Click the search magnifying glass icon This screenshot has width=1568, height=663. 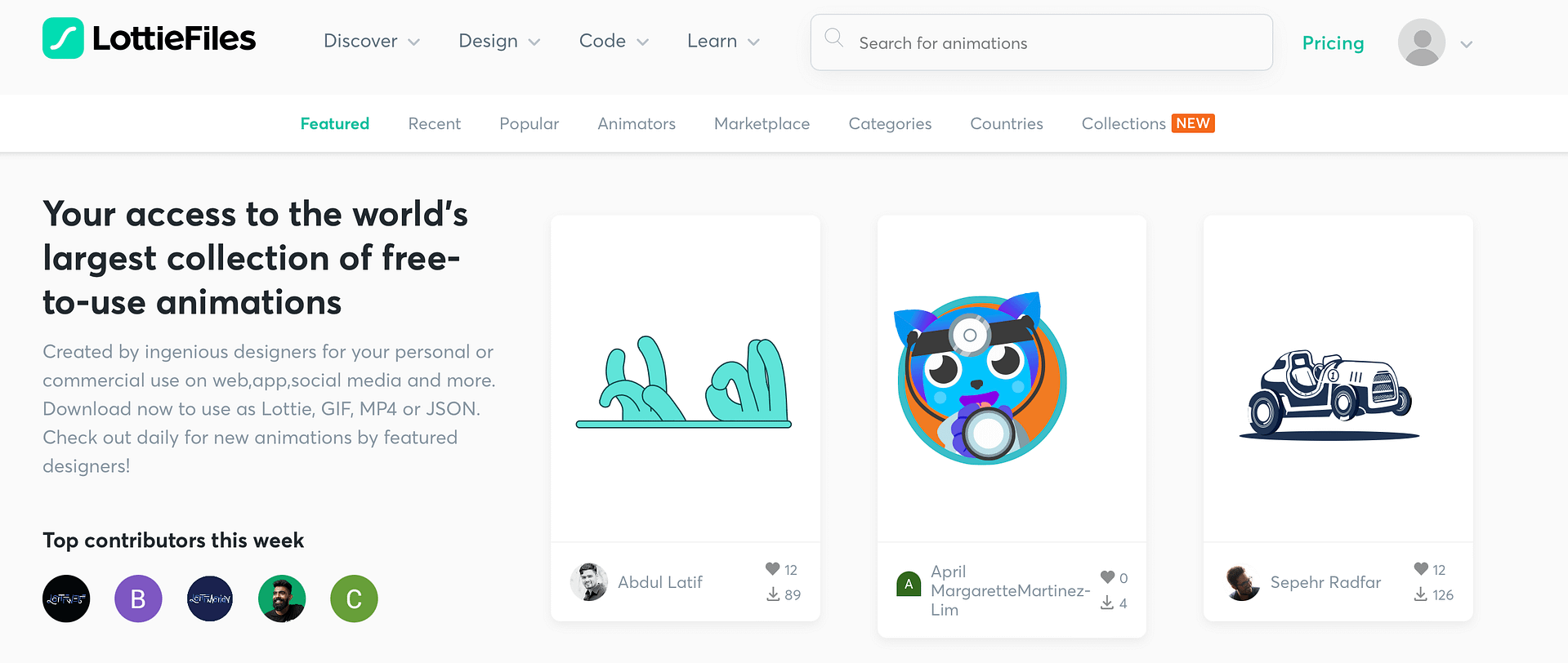pos(833,38)
